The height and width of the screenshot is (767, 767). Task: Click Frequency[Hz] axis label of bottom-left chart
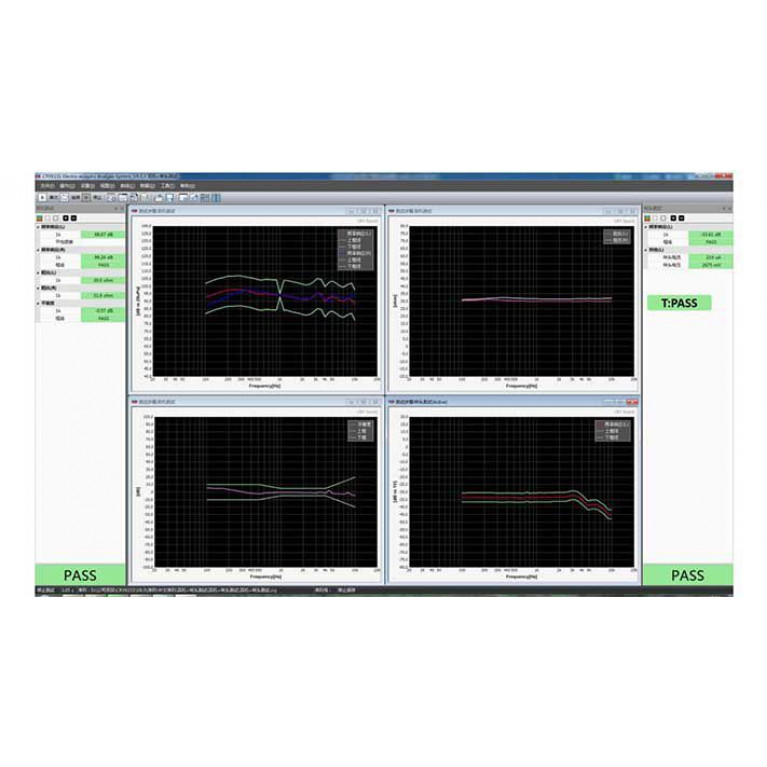[x=265, y=577]
